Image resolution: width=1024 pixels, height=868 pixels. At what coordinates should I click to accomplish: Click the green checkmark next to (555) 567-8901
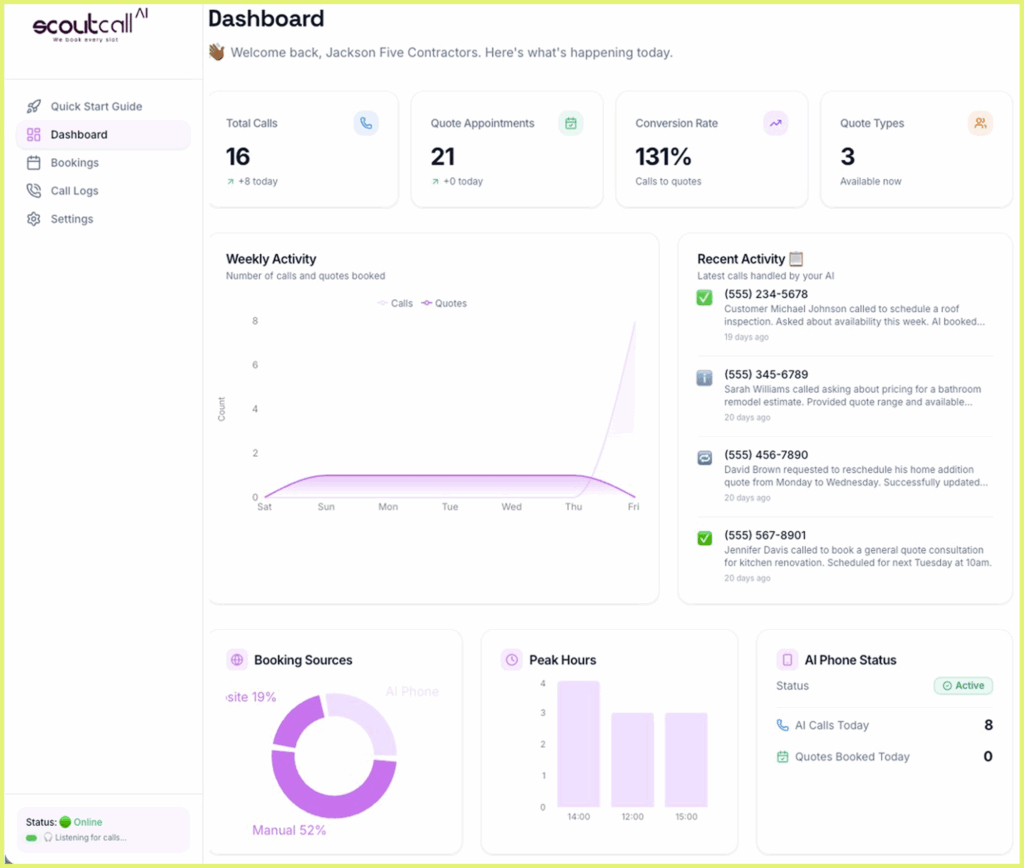(x=704, y=538)
